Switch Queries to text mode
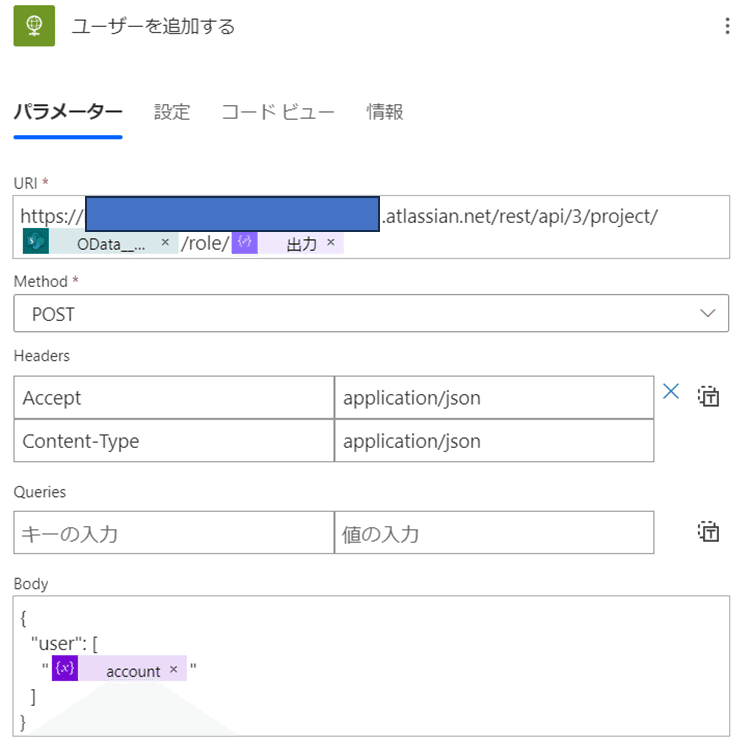The image size is (751, 746). [x=709, y=531]
